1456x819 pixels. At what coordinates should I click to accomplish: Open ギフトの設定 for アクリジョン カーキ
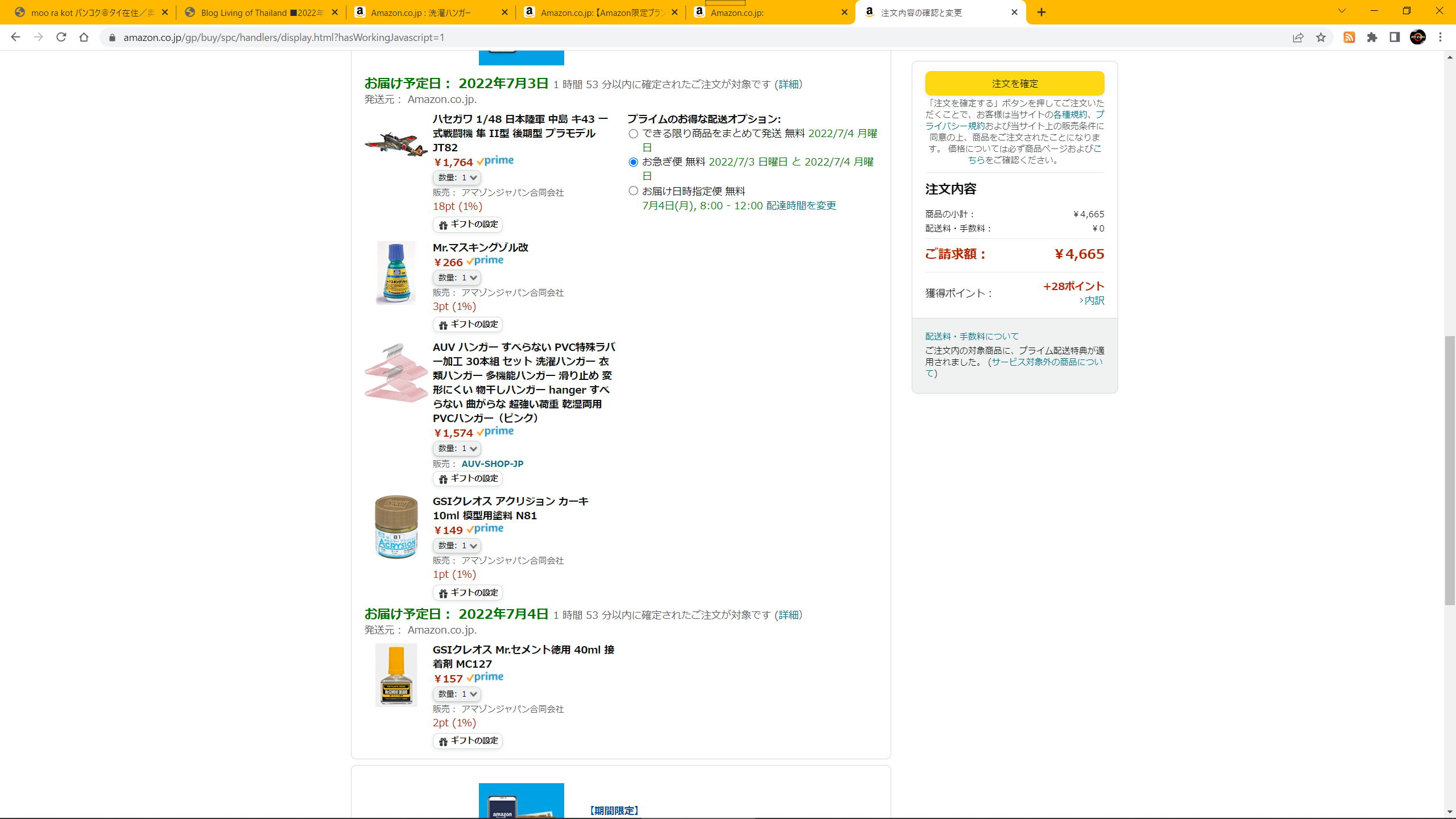click(468, 593)
